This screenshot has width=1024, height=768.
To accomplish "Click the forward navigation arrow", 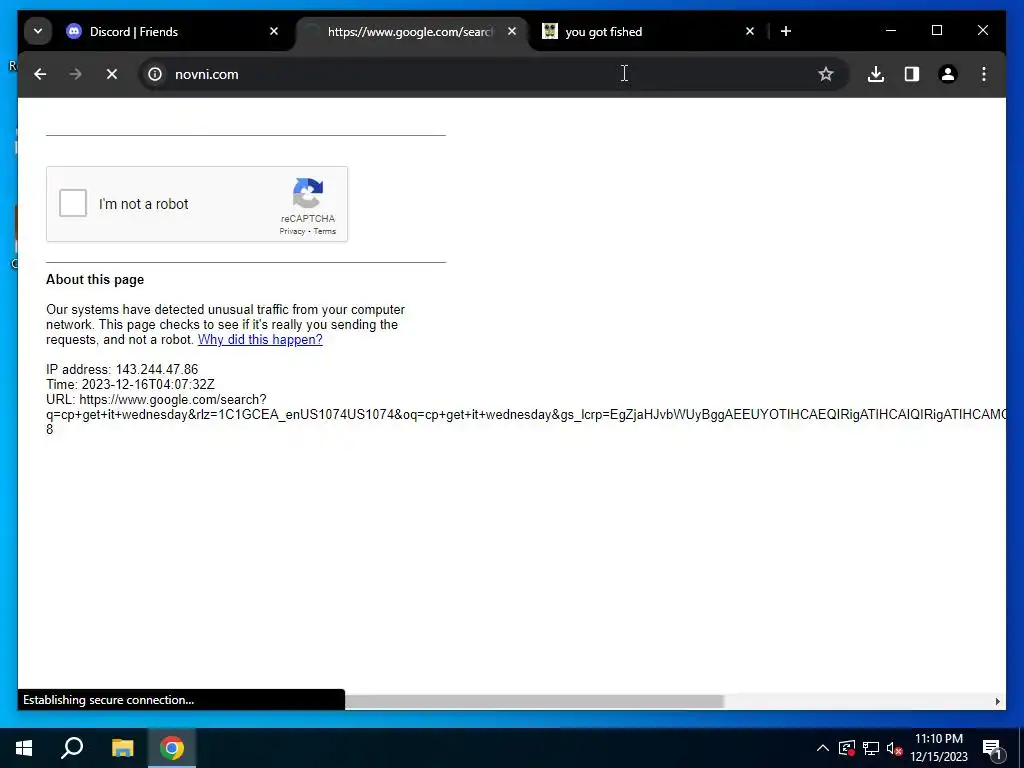I will click(76, 74).
